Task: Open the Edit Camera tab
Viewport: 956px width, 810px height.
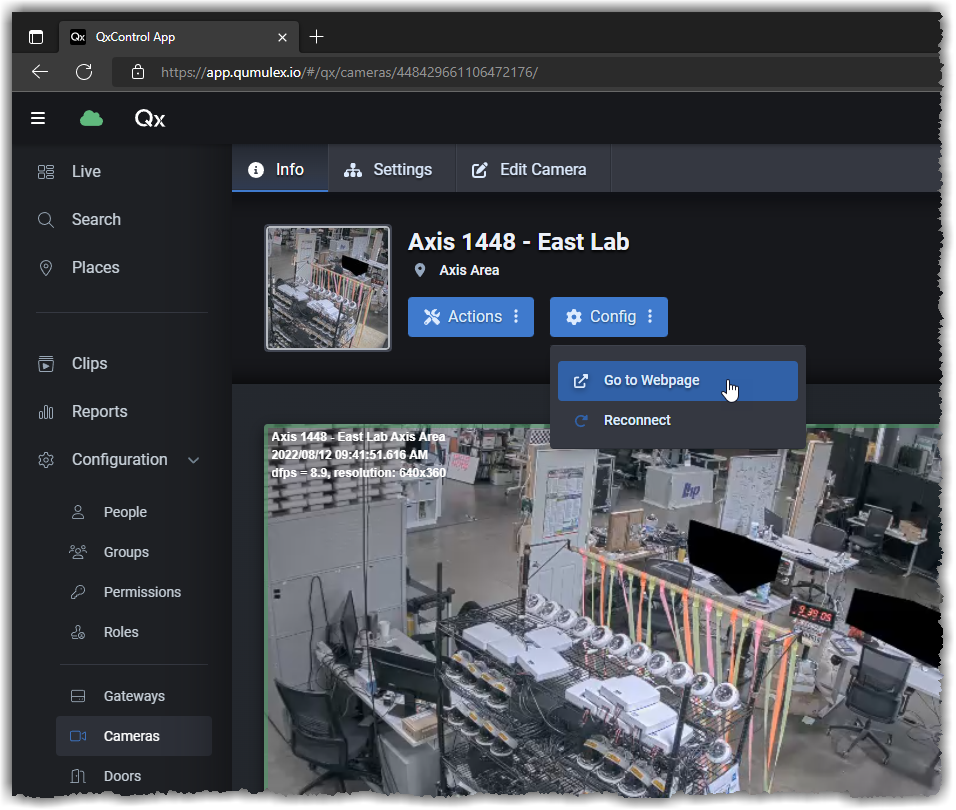Action: pyautogui.click(x=533, y=169)
